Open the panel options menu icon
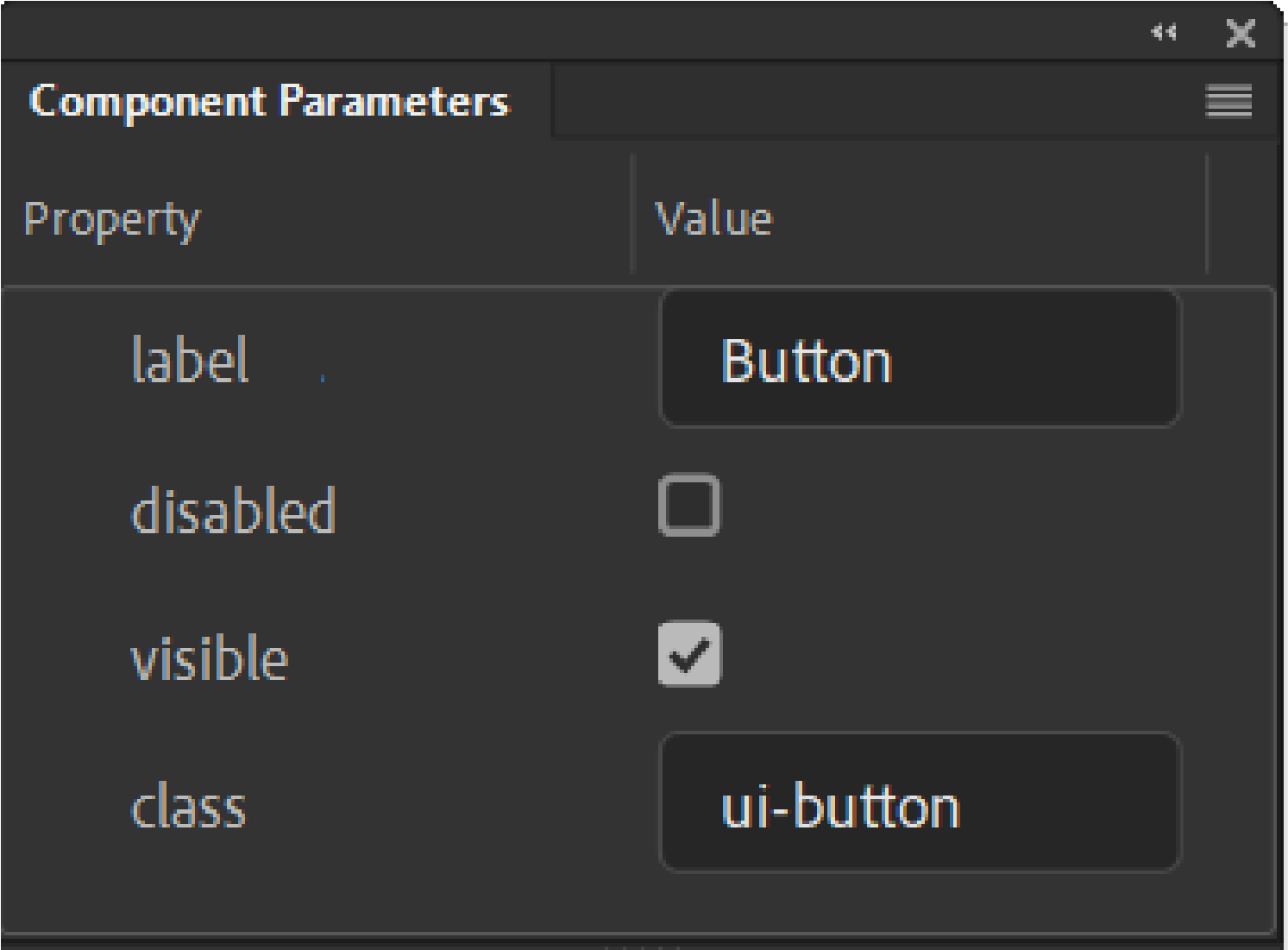 1228,102
